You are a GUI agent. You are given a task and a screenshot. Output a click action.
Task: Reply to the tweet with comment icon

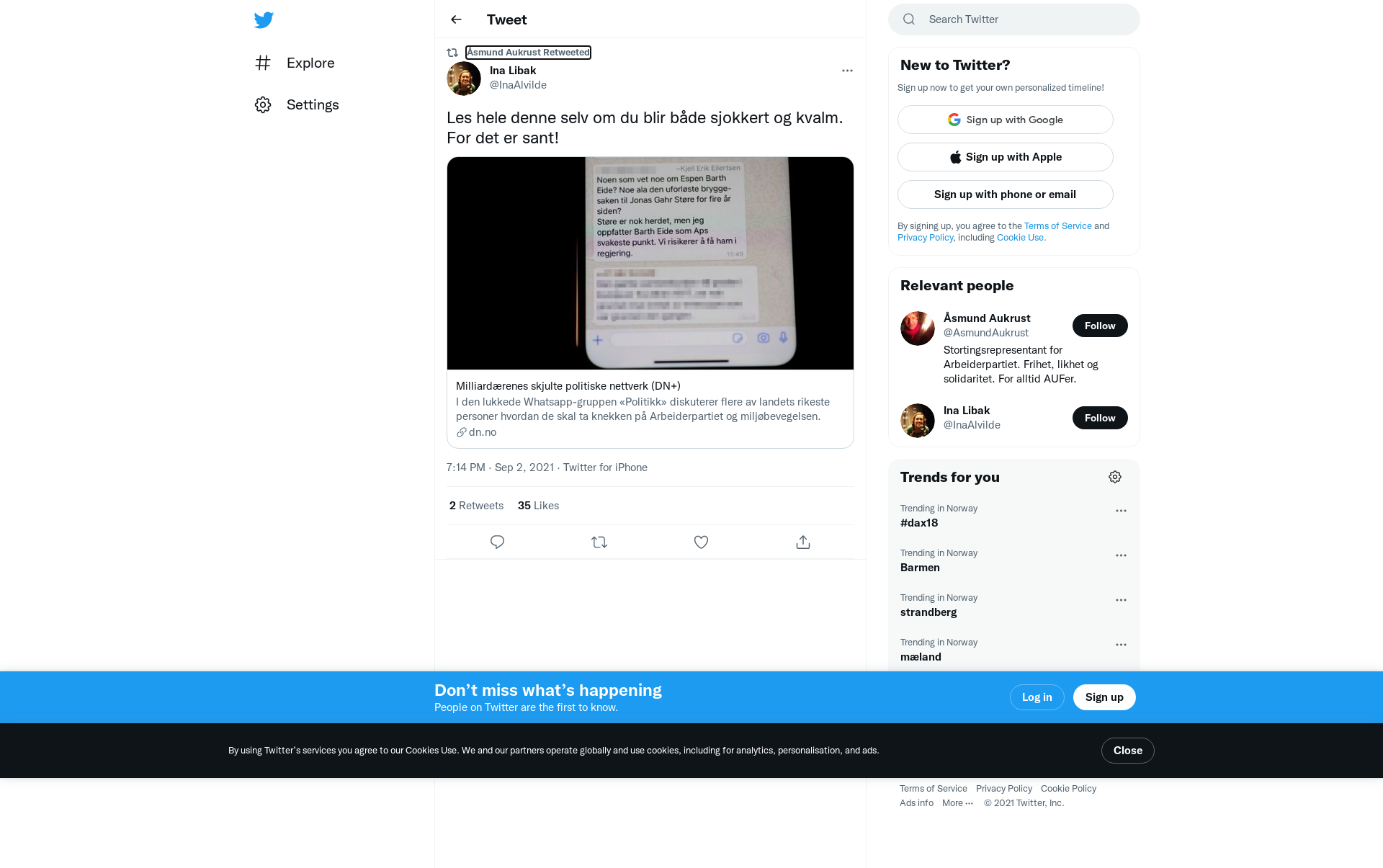point(497,542)
